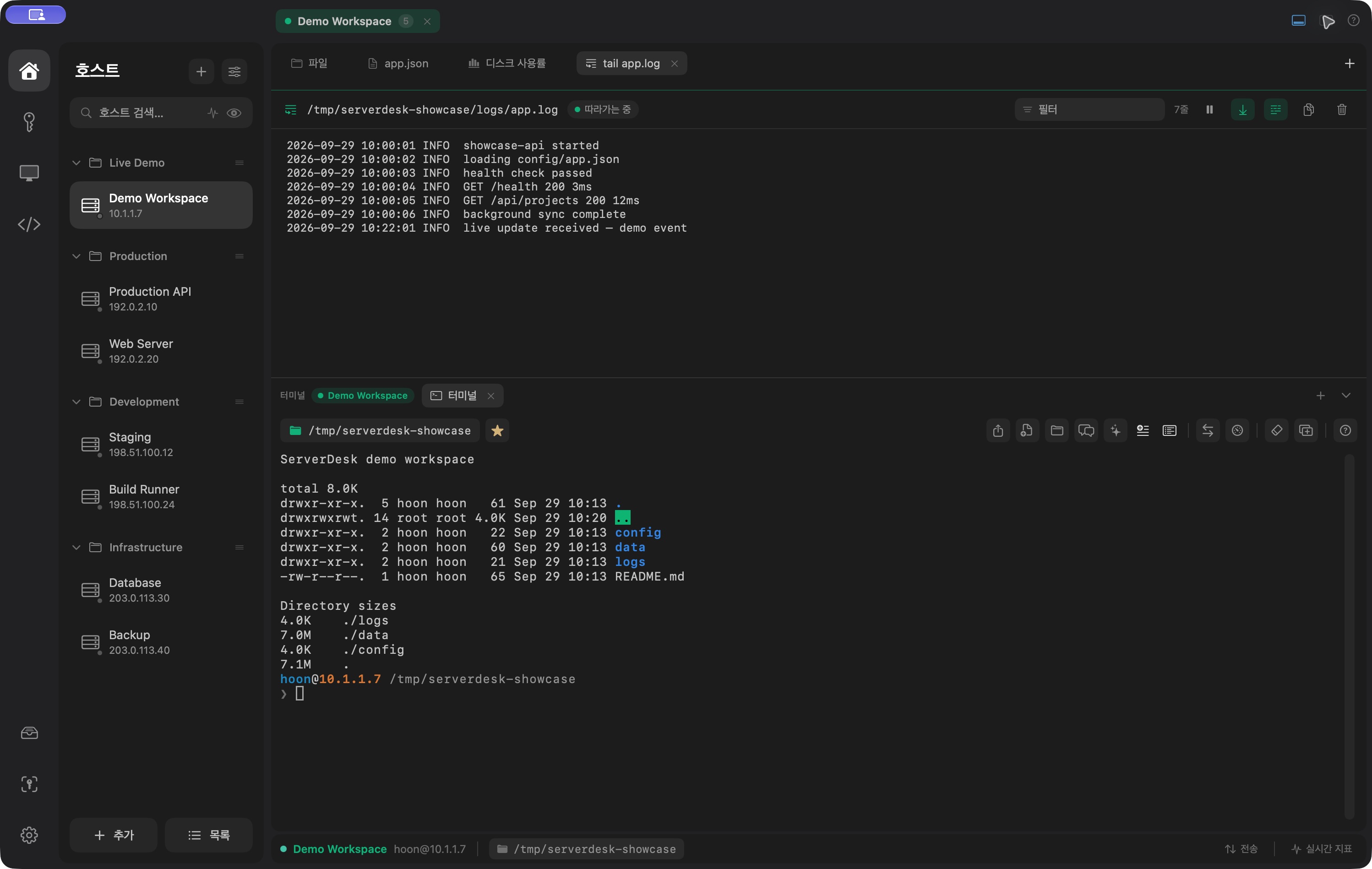Clear the log with trash icon
The height and width of the screenshot is (869, 1372).
pyautogui.click(x=1342, y=109)
